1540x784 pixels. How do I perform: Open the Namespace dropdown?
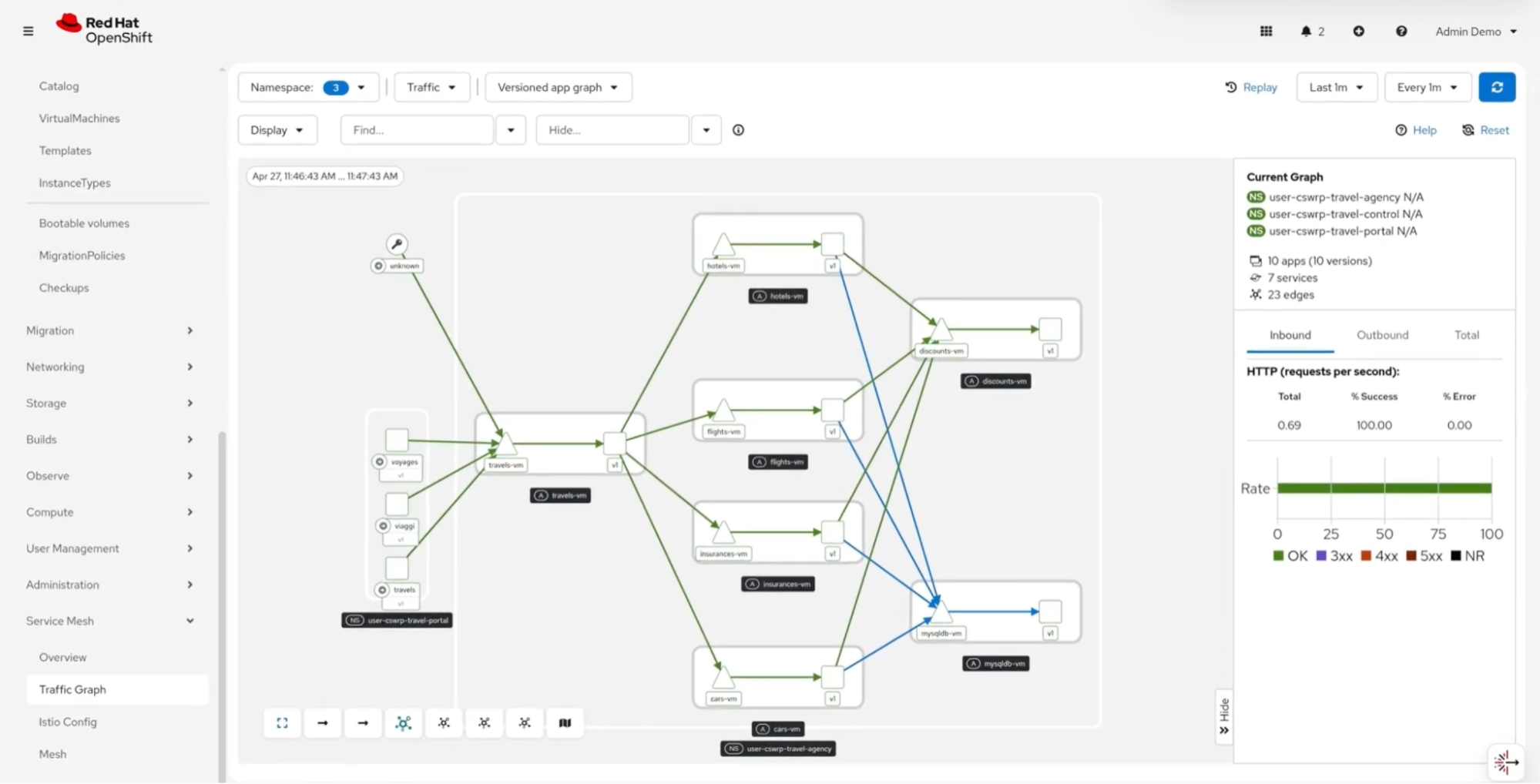pos(308,87)
